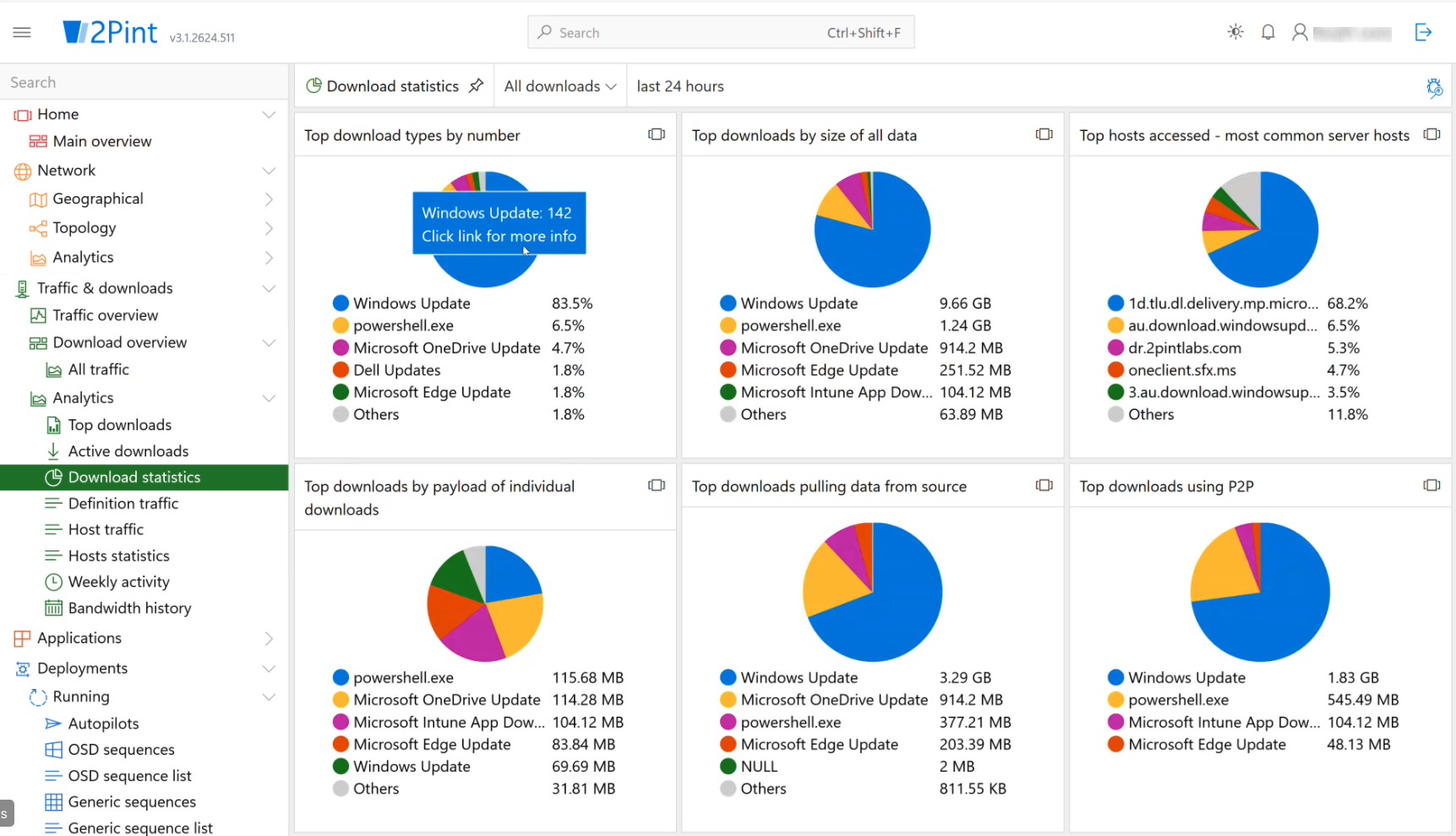Click blue Windows Update swatch in types legend

pos(341,303)
